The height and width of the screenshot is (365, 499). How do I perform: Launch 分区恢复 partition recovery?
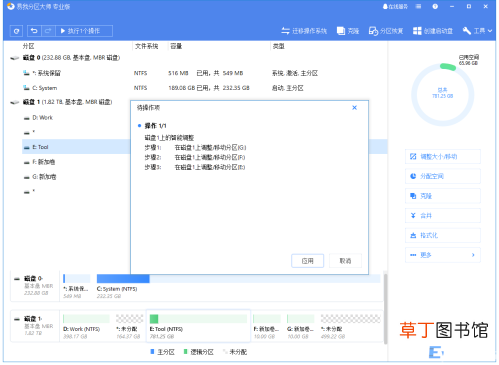(386, 31)
